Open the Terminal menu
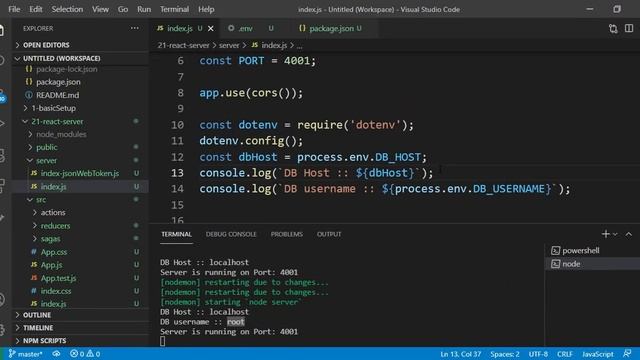This screenshot has height=360, width=640. (x=174, y=9)
